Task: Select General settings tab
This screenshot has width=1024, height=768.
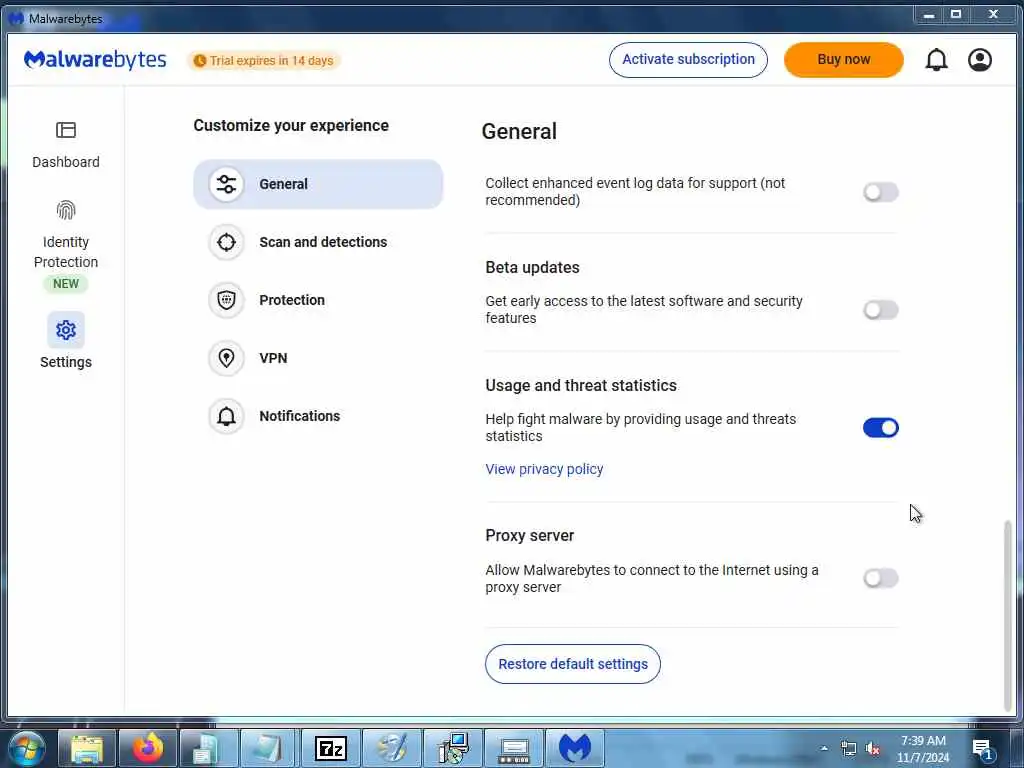Action: coord(318,184)
